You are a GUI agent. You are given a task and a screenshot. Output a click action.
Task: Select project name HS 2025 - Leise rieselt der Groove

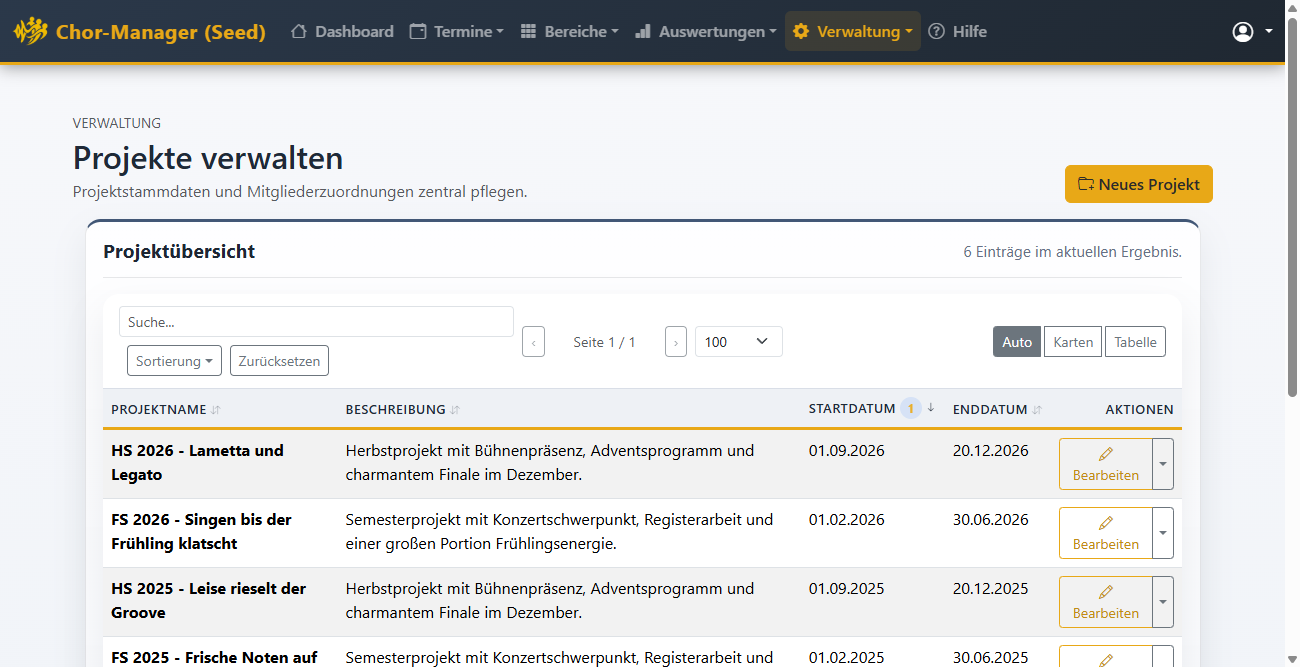pyautogui.click(x=208, y=601)
